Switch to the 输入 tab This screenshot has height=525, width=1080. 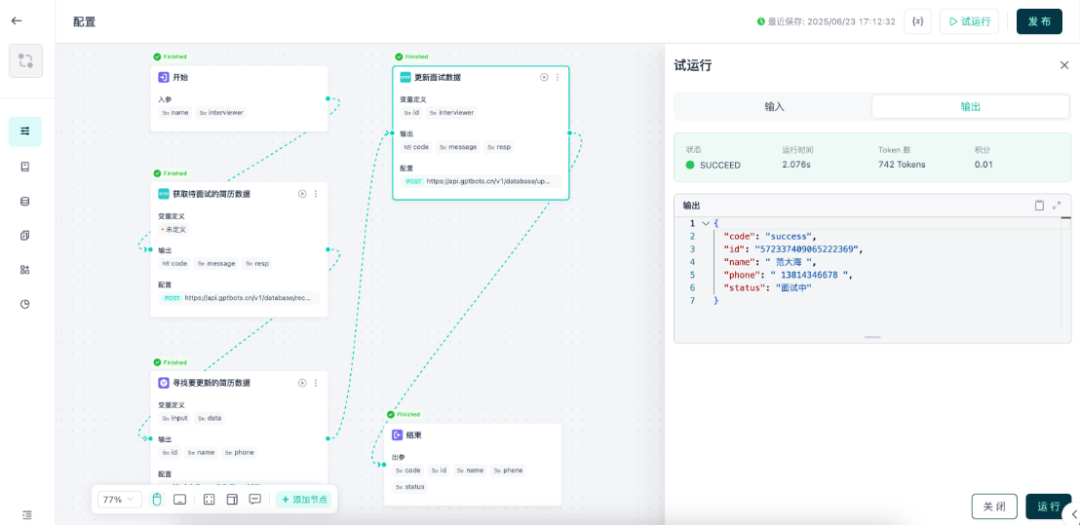774,107
